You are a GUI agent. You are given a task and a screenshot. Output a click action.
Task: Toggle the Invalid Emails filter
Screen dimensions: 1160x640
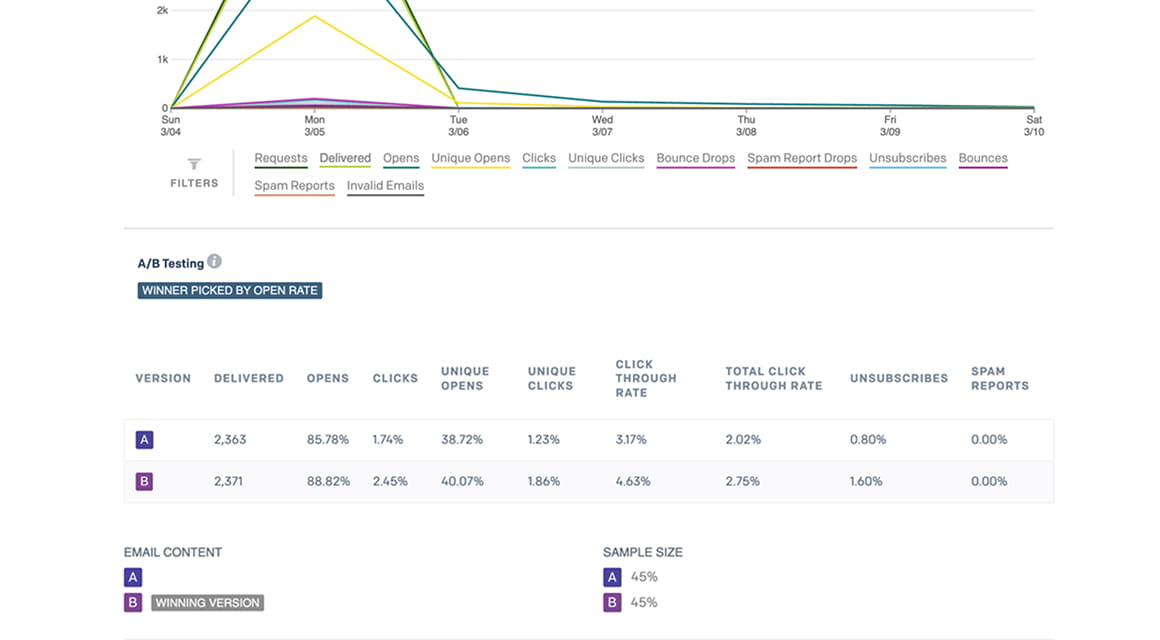[385, 186]
